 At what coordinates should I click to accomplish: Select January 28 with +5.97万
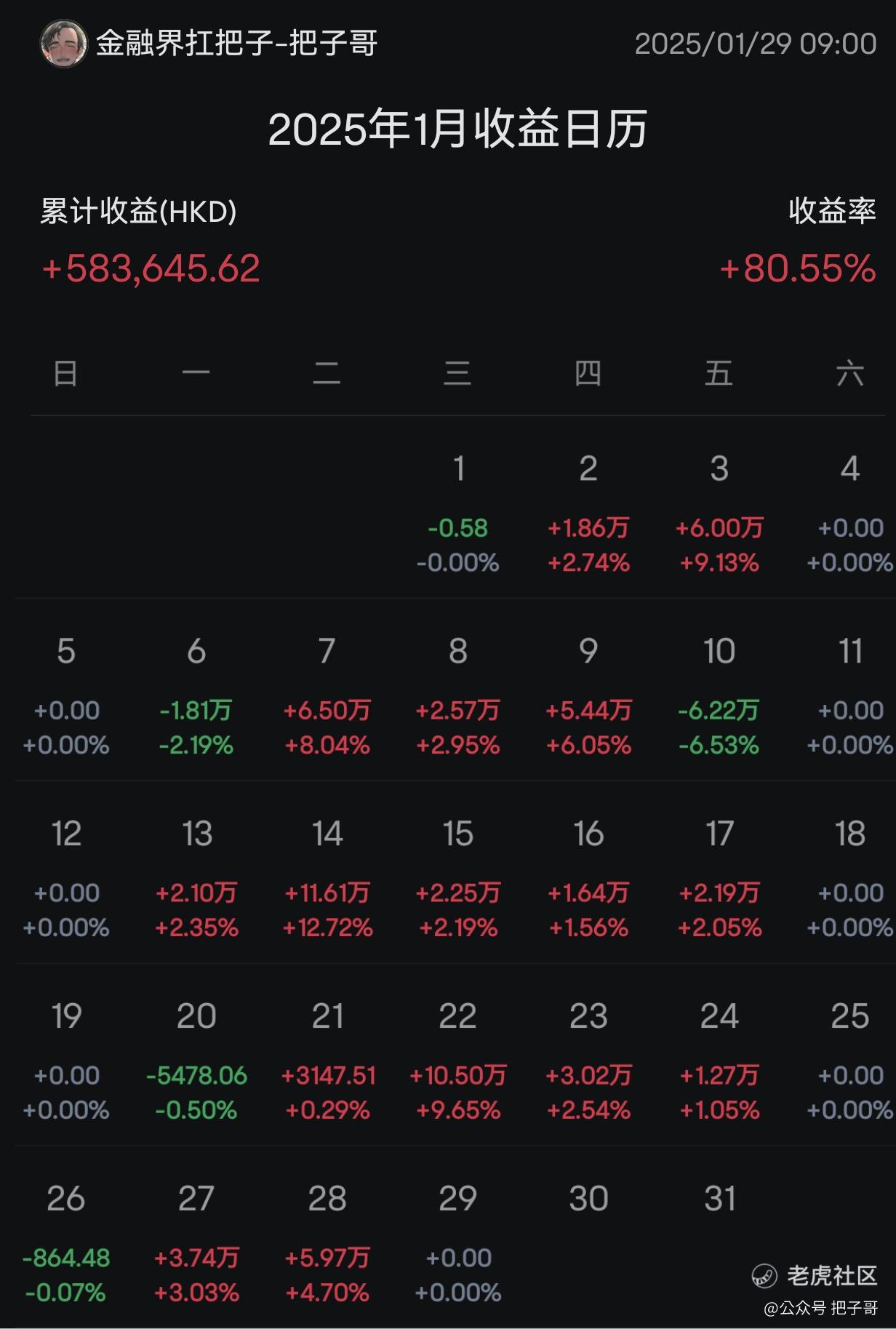[327, 1244]
